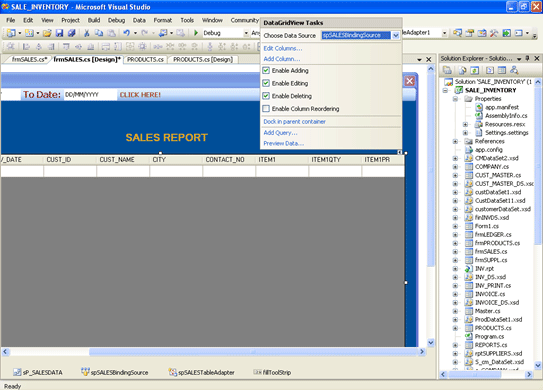This screenshot has width=543, height=390.
Task: Open the Debug menu
Action: (116, 20)
